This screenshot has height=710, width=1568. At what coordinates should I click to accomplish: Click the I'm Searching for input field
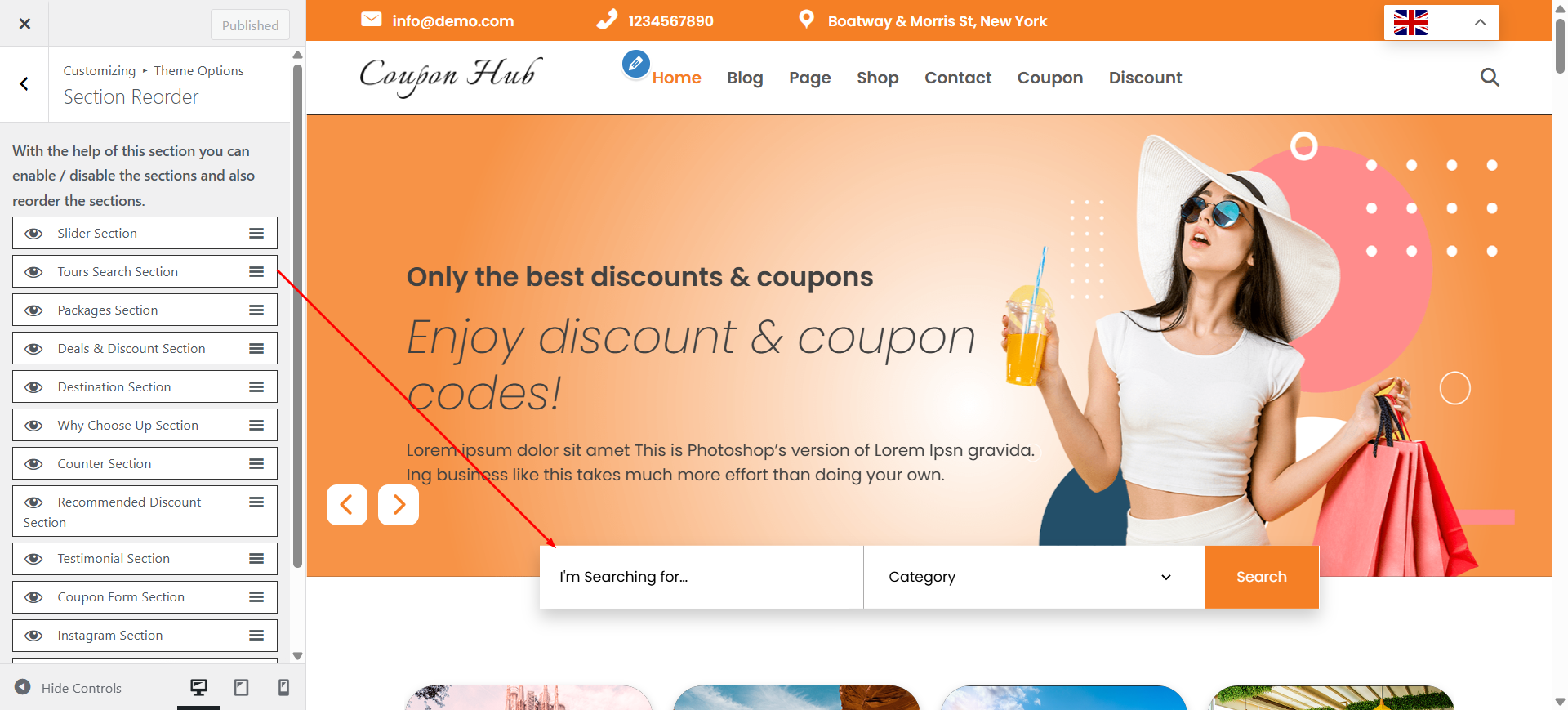tap(702, 577)
